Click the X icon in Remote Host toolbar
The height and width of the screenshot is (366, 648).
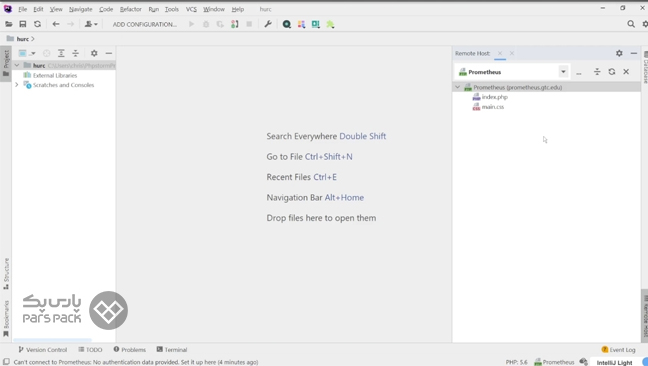(x=626, y=71)
